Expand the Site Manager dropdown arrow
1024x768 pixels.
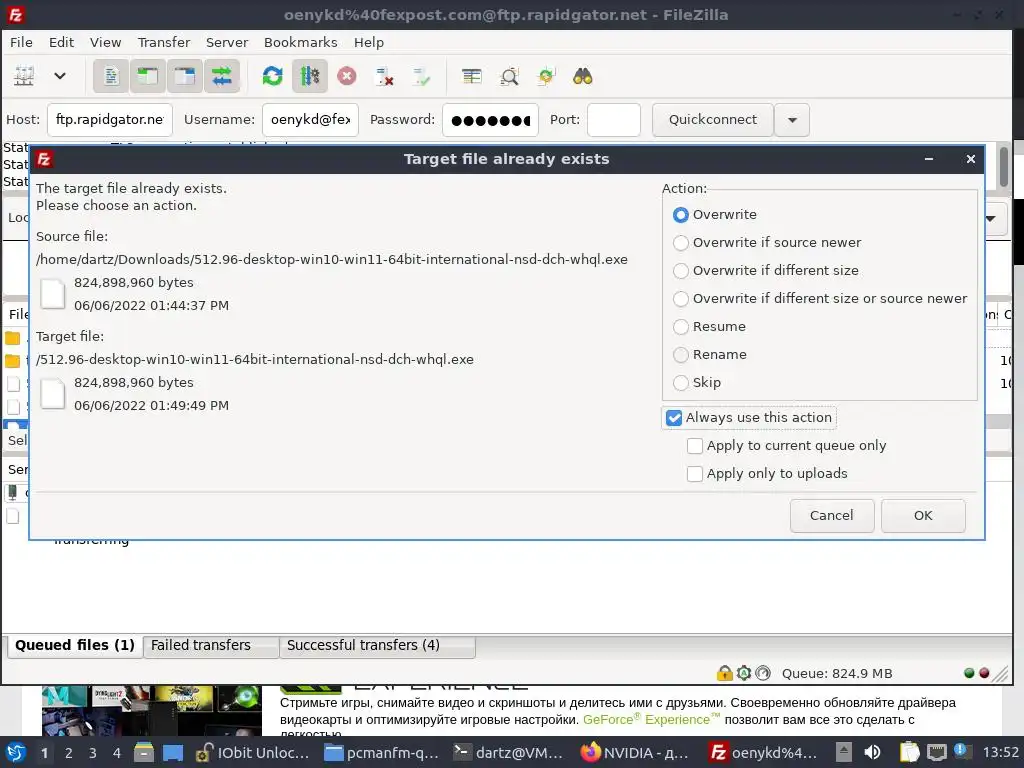59,76
